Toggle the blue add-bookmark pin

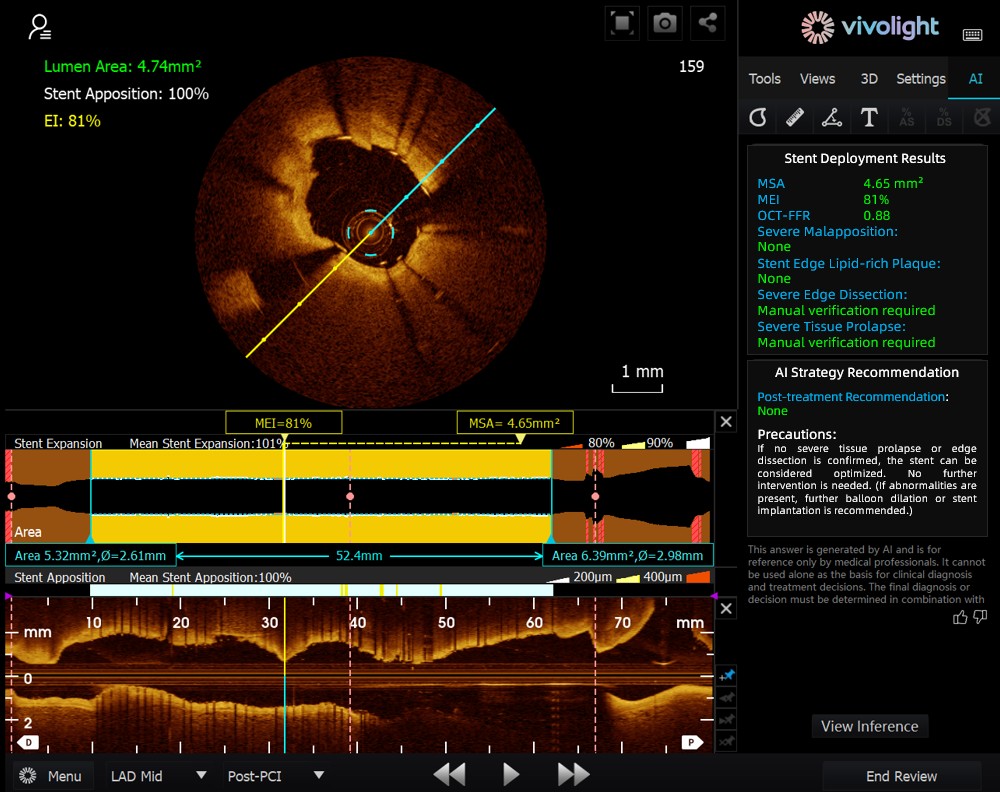pyautogui.click(x=727, y=677)
